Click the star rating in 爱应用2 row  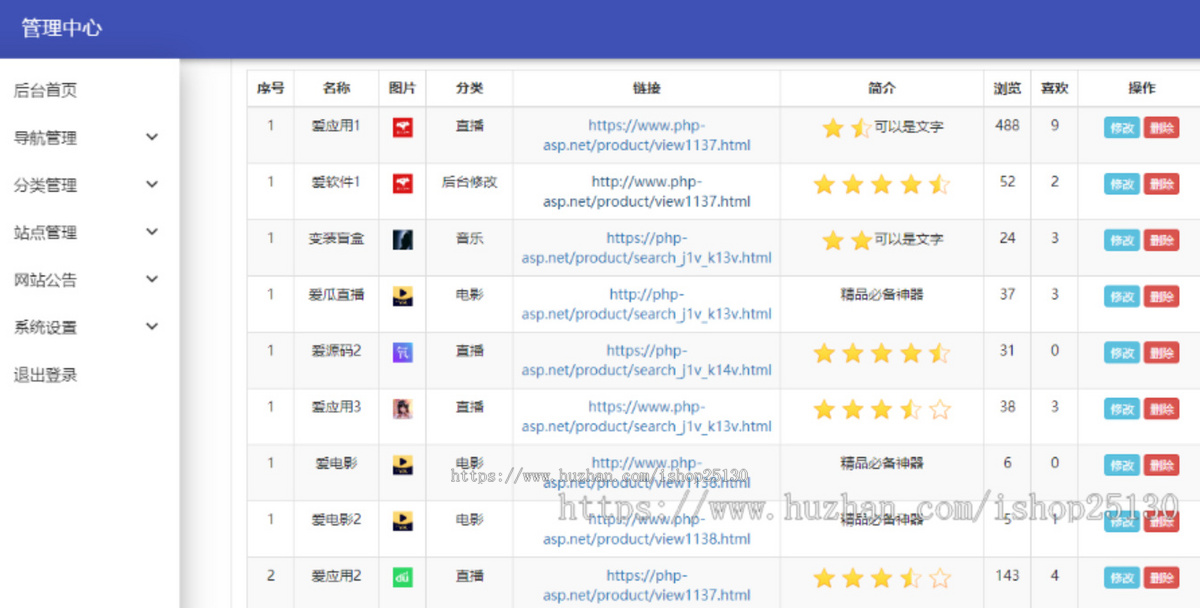pyautogui.click(x=882, y=578)
